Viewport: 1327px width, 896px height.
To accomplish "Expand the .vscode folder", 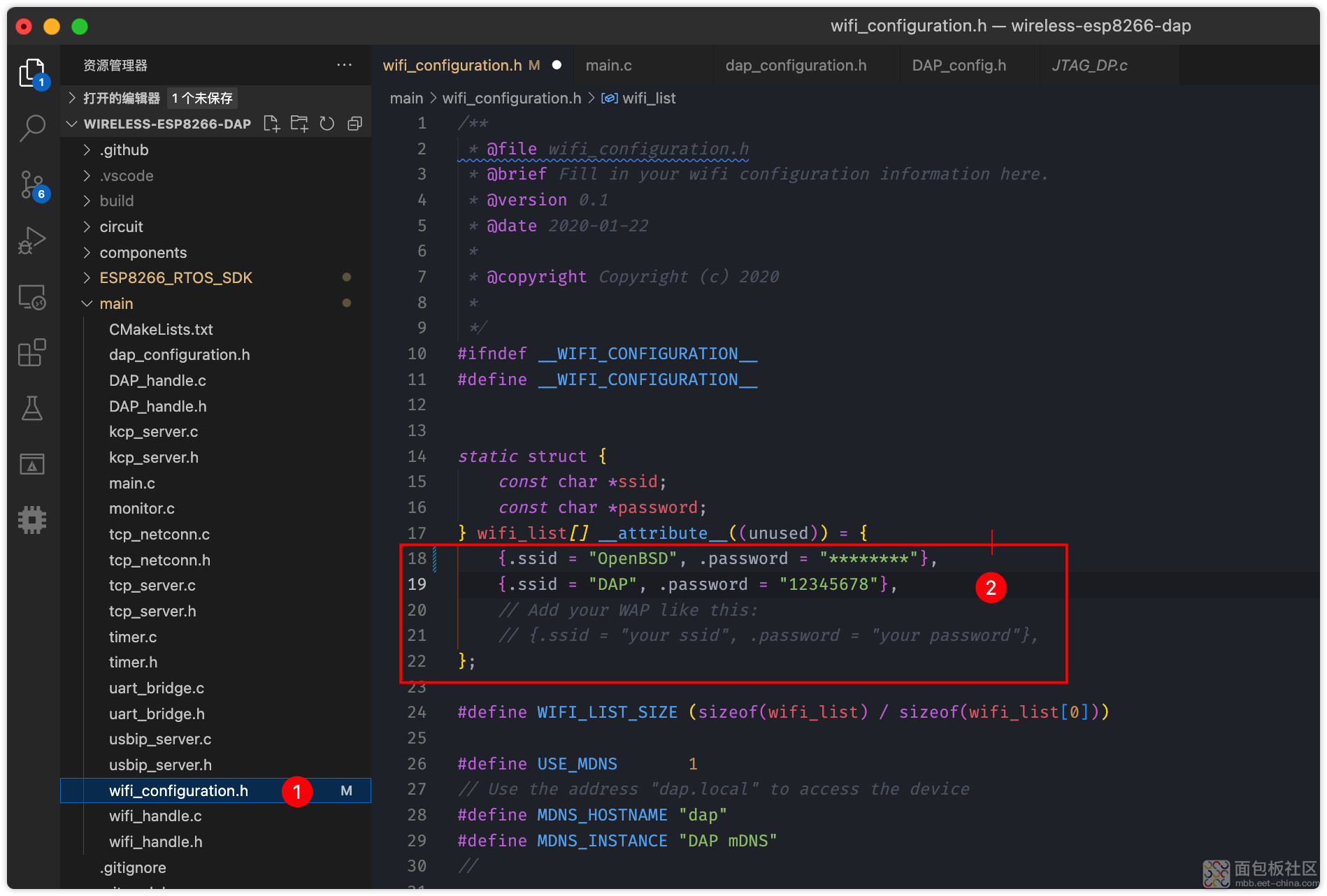I will click(87, 175).
